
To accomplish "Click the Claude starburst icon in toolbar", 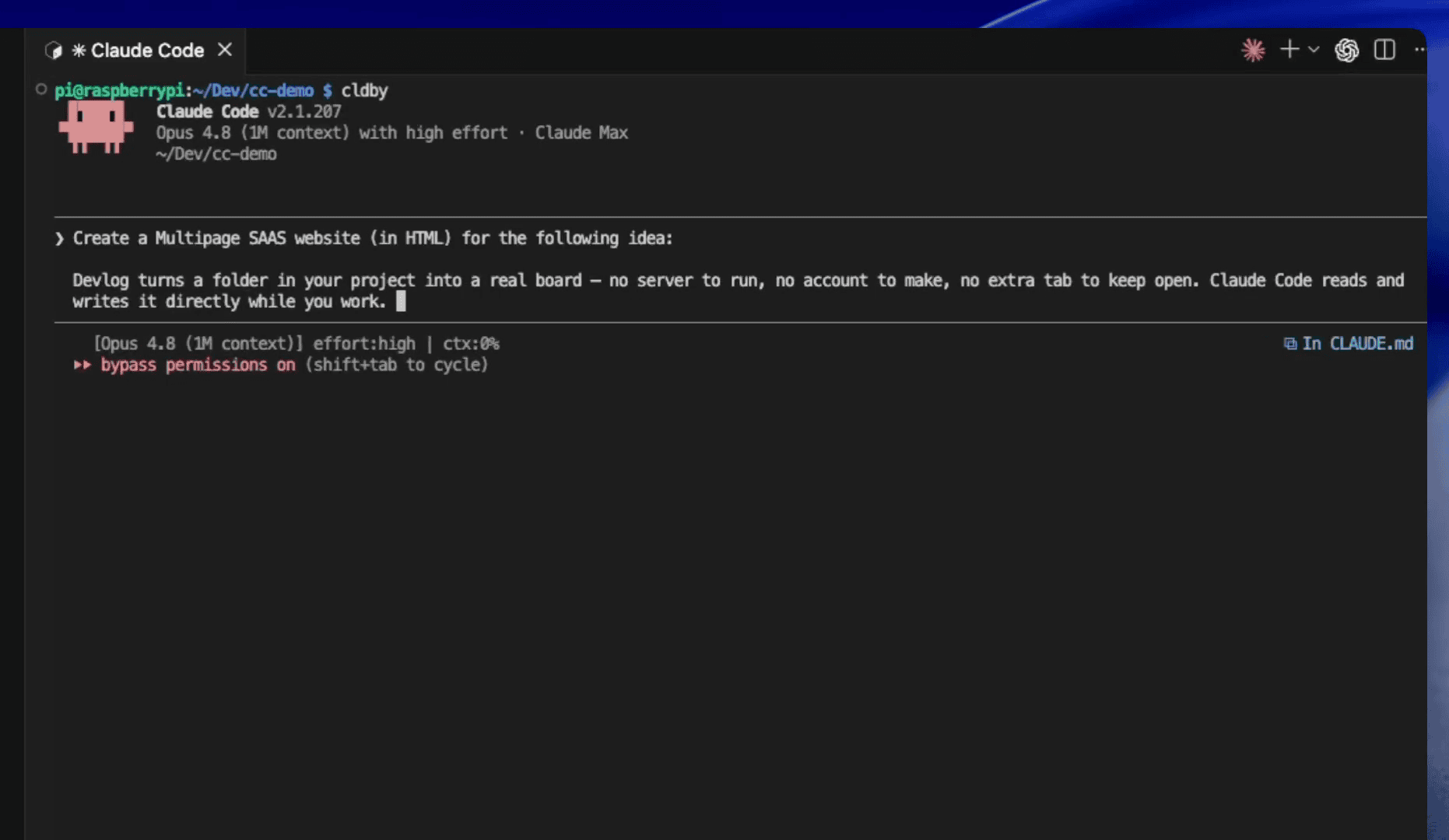I will tap(1253, 51).
